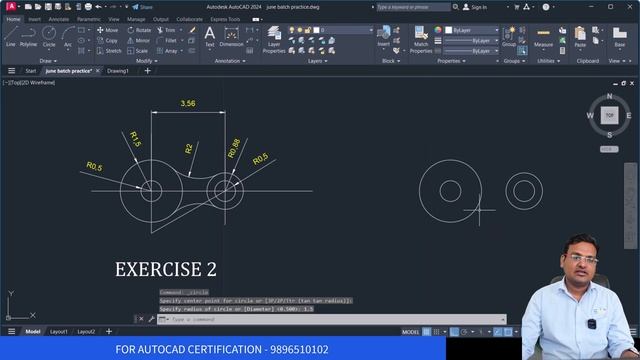Expand the Block panel
The width and height of the screenshot is (640, 360).
click(x=391, y=61)
